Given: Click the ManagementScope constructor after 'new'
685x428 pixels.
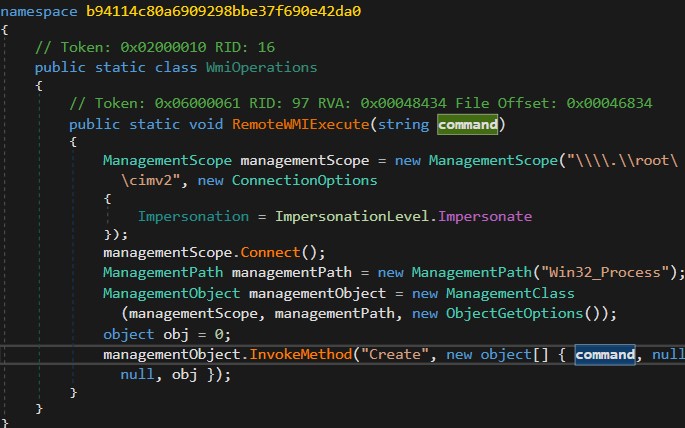Looking at the screenshot, I should pos(493,161).
